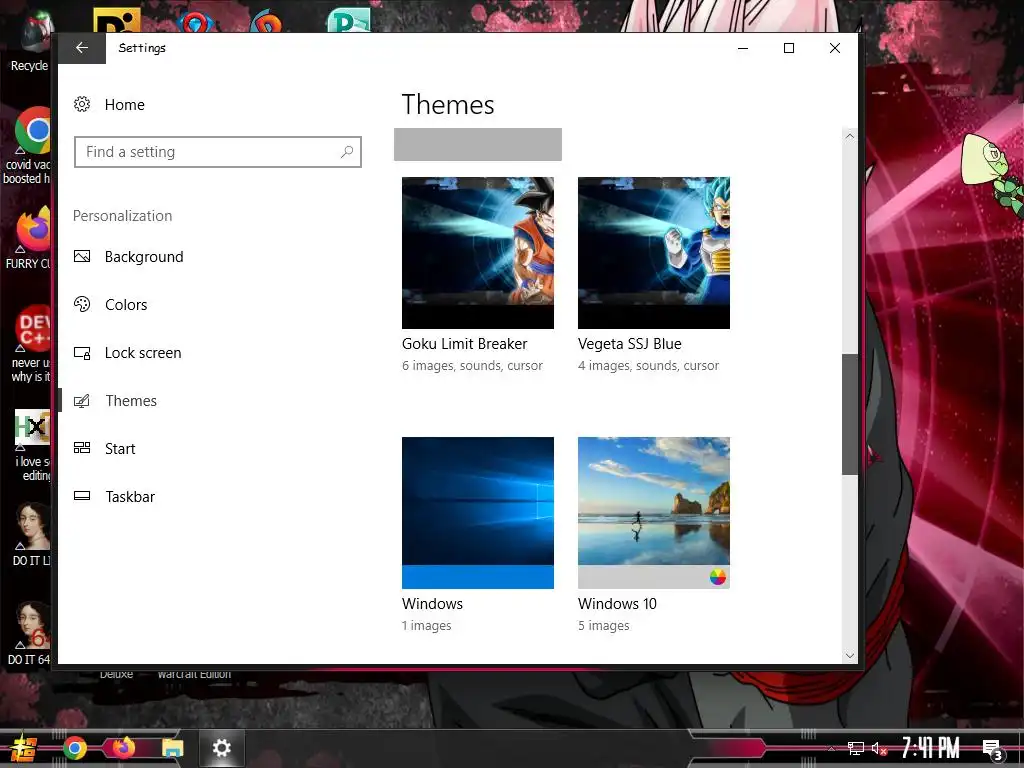The image size is (1024, 768).
Task: Select the Background picture icon
Action: coord(82,257)
